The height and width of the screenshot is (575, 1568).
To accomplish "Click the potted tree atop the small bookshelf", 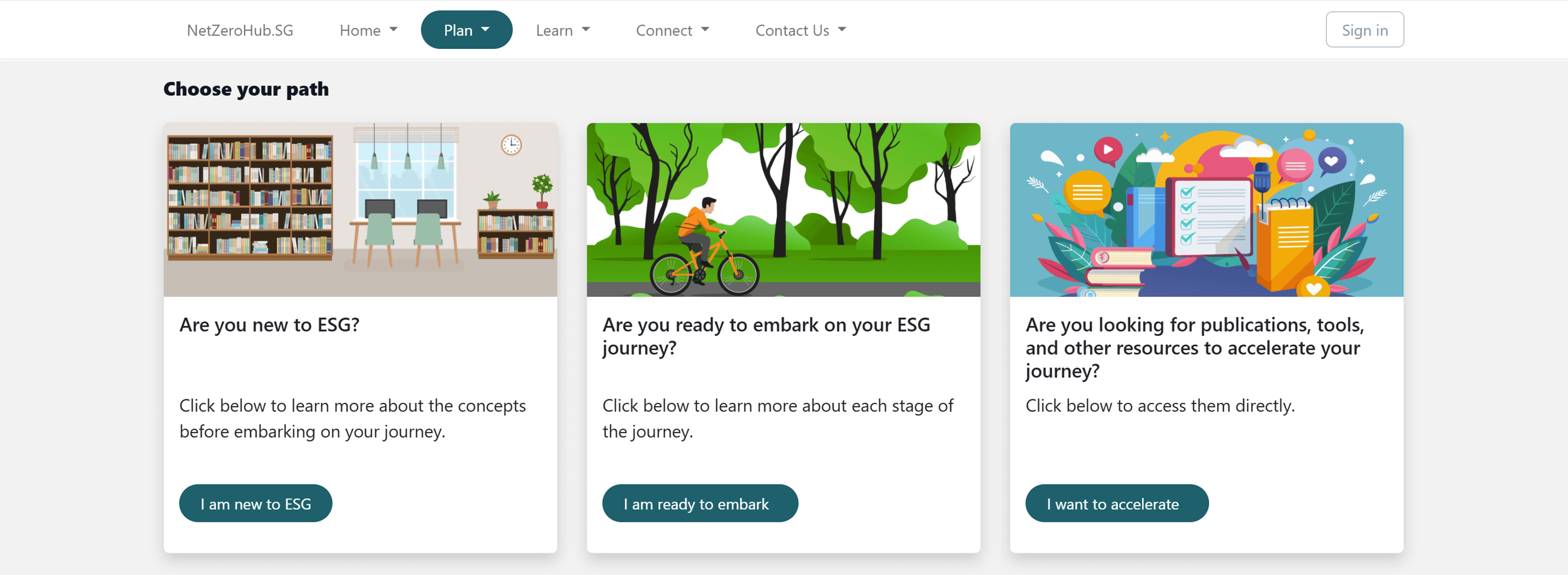I will [x=541, y=188].
